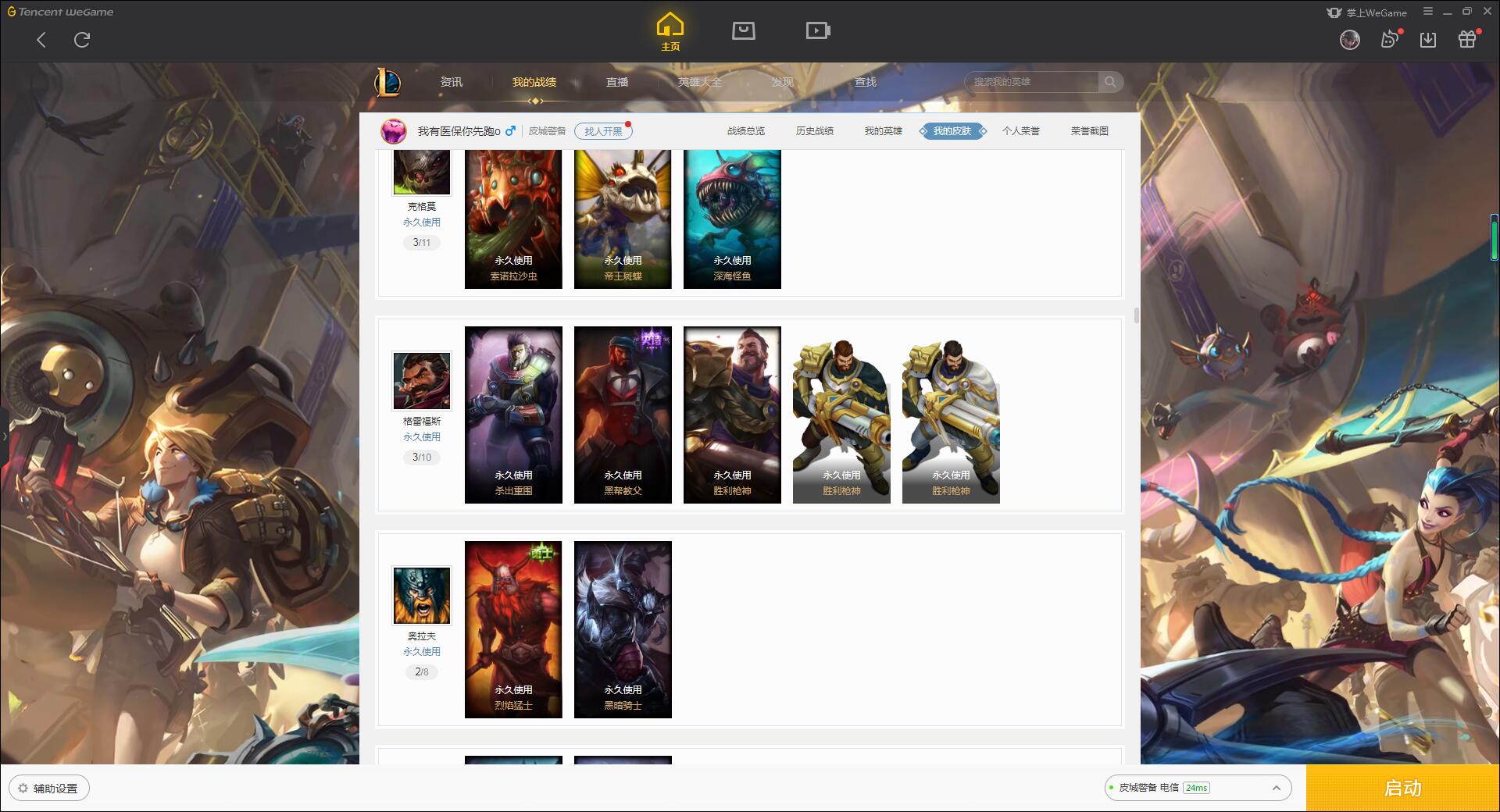
Task: Click the 3/10 skin count under 格雷福斯
Action: click(422, 458)
